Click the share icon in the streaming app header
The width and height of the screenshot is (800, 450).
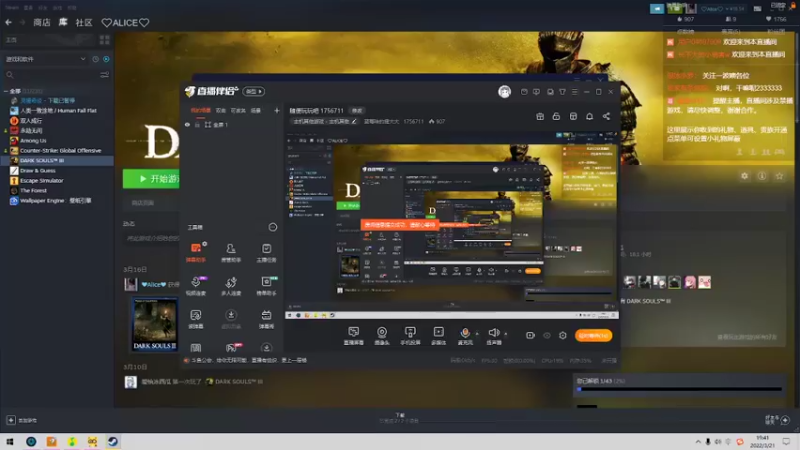click(x=606, y=116)
